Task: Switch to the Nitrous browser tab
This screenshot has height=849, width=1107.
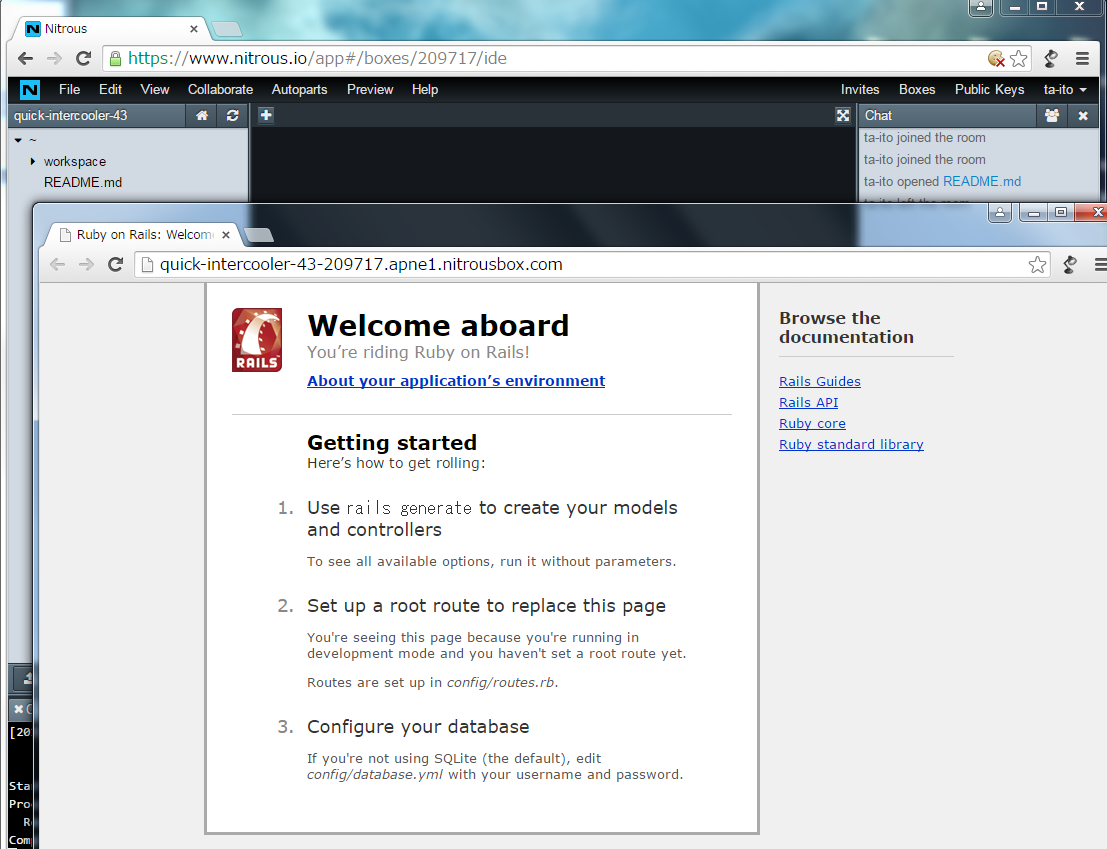Action: [109, 29]
